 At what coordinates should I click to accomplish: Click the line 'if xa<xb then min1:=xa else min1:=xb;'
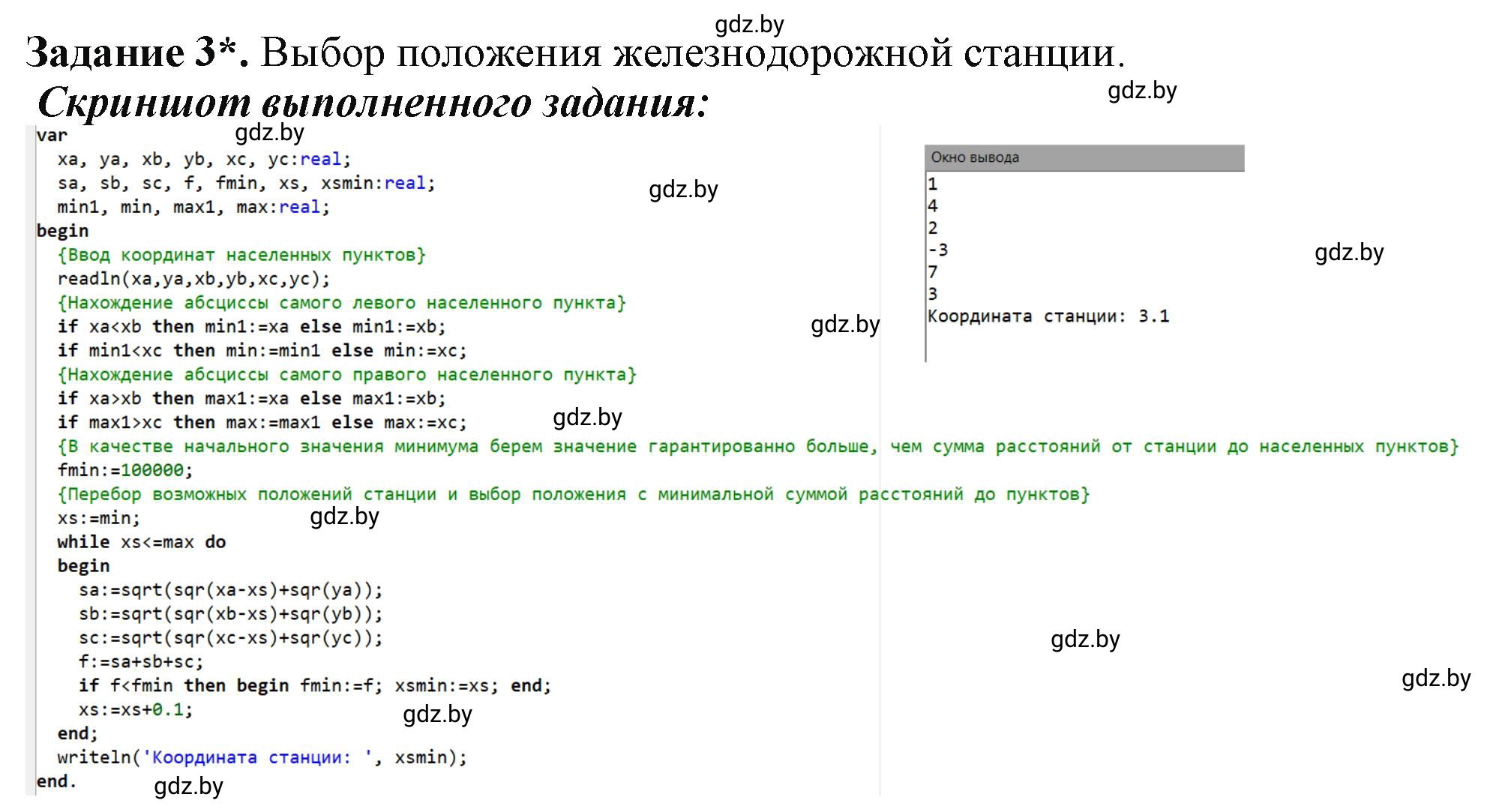click(x=251, y=327)
